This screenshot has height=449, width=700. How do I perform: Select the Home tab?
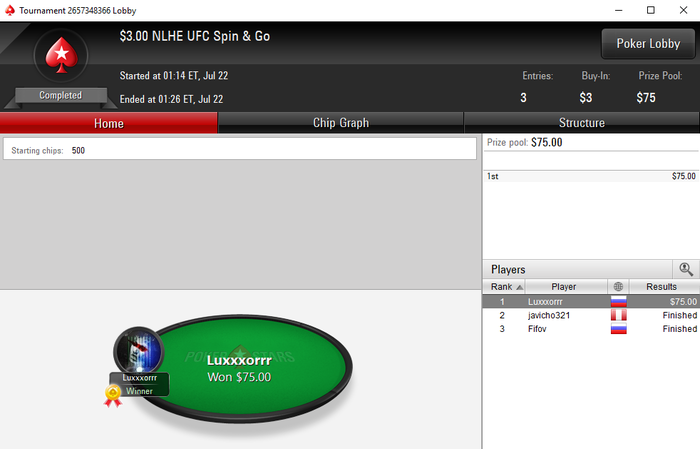[108, 123]
